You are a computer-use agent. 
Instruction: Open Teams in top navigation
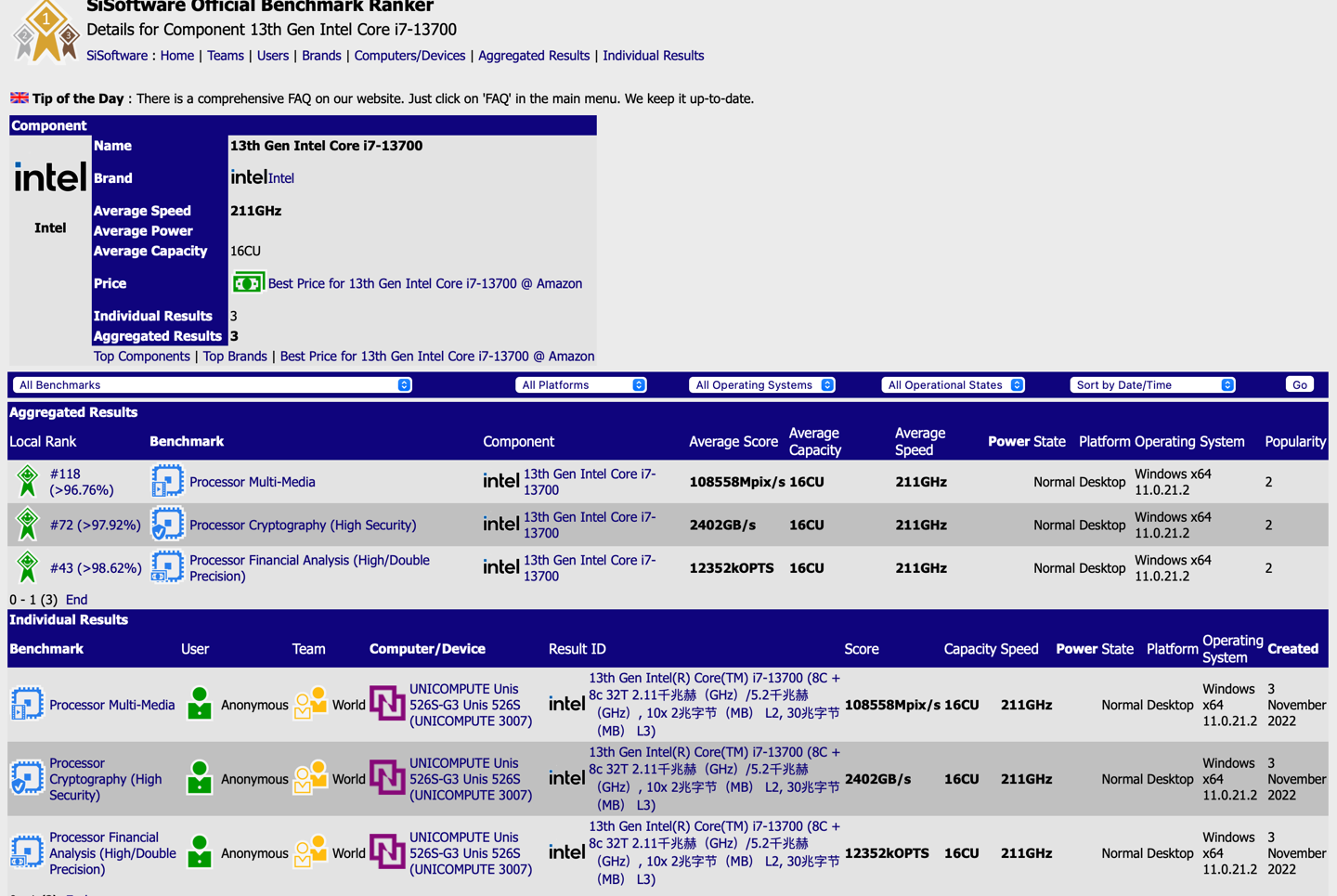coord(226,56)
